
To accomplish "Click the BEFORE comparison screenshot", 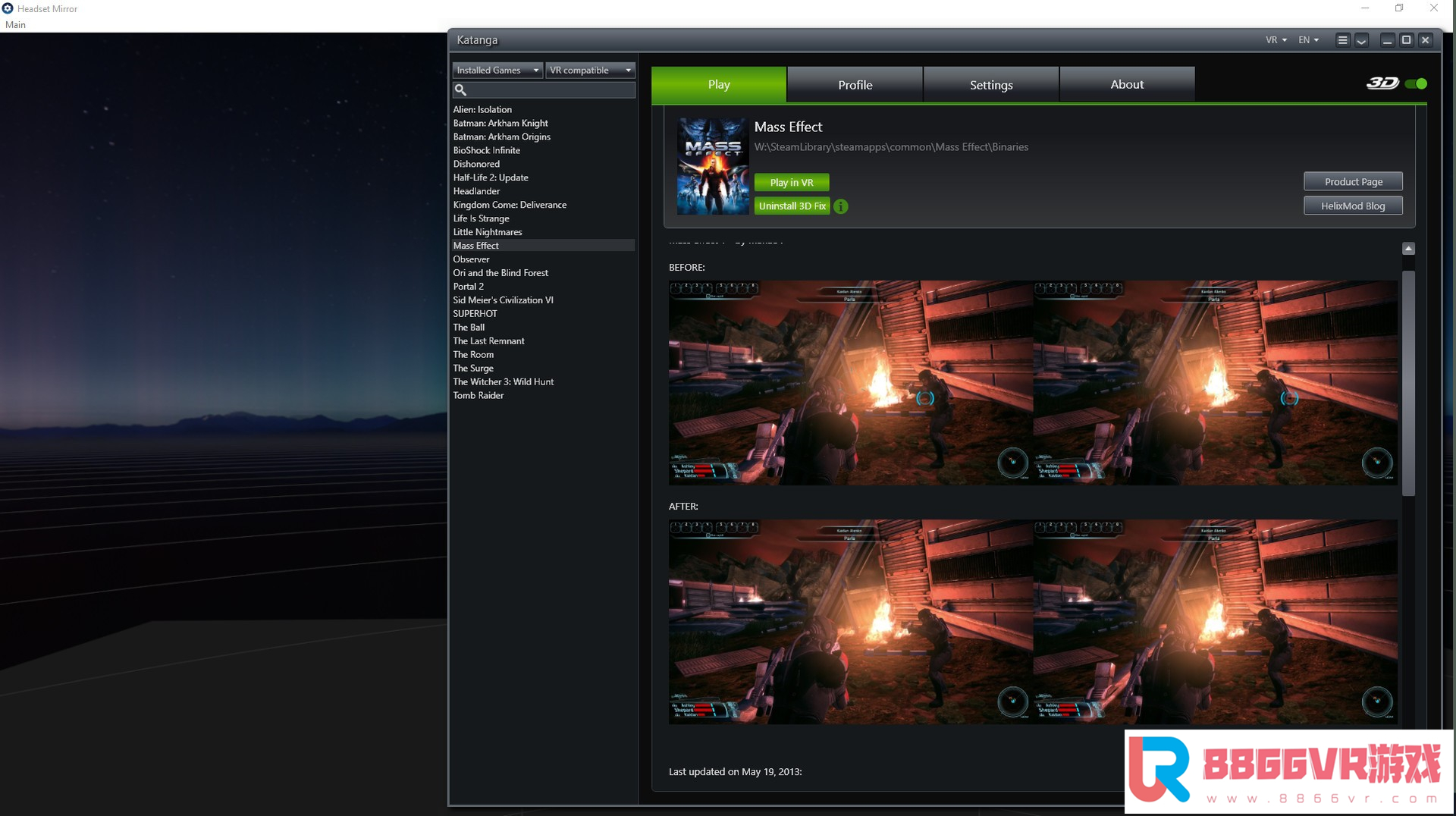I will pos(1033,383).
